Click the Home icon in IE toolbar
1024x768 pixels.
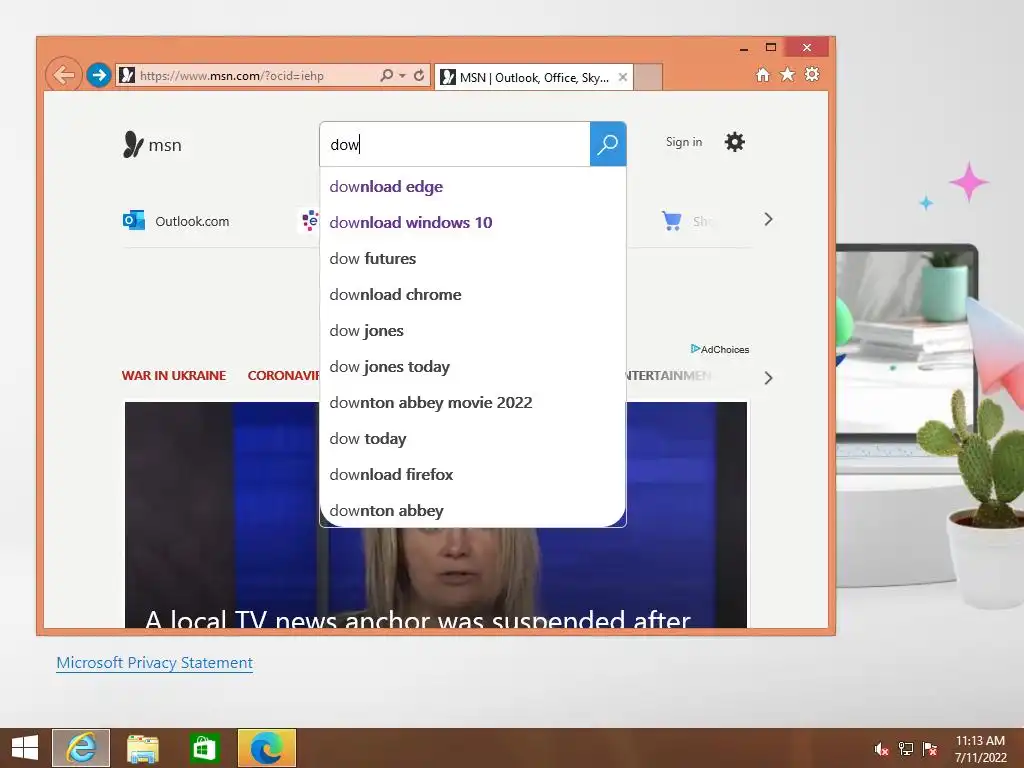pyautogui.click(x=763, y=74)
